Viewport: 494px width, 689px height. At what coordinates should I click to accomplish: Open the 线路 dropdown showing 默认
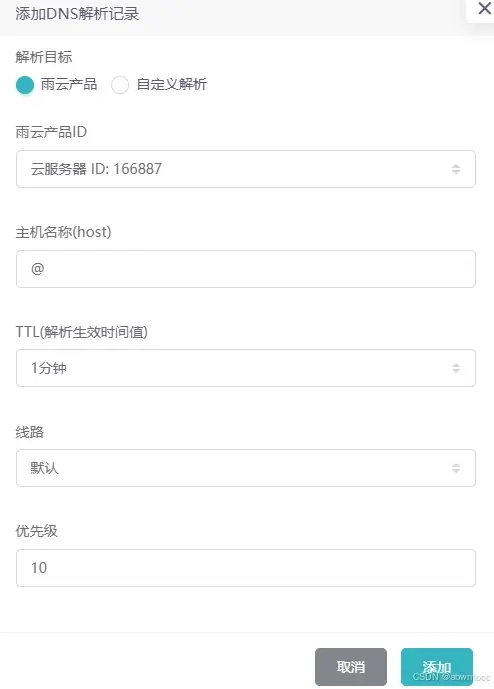tap(246, 468)
